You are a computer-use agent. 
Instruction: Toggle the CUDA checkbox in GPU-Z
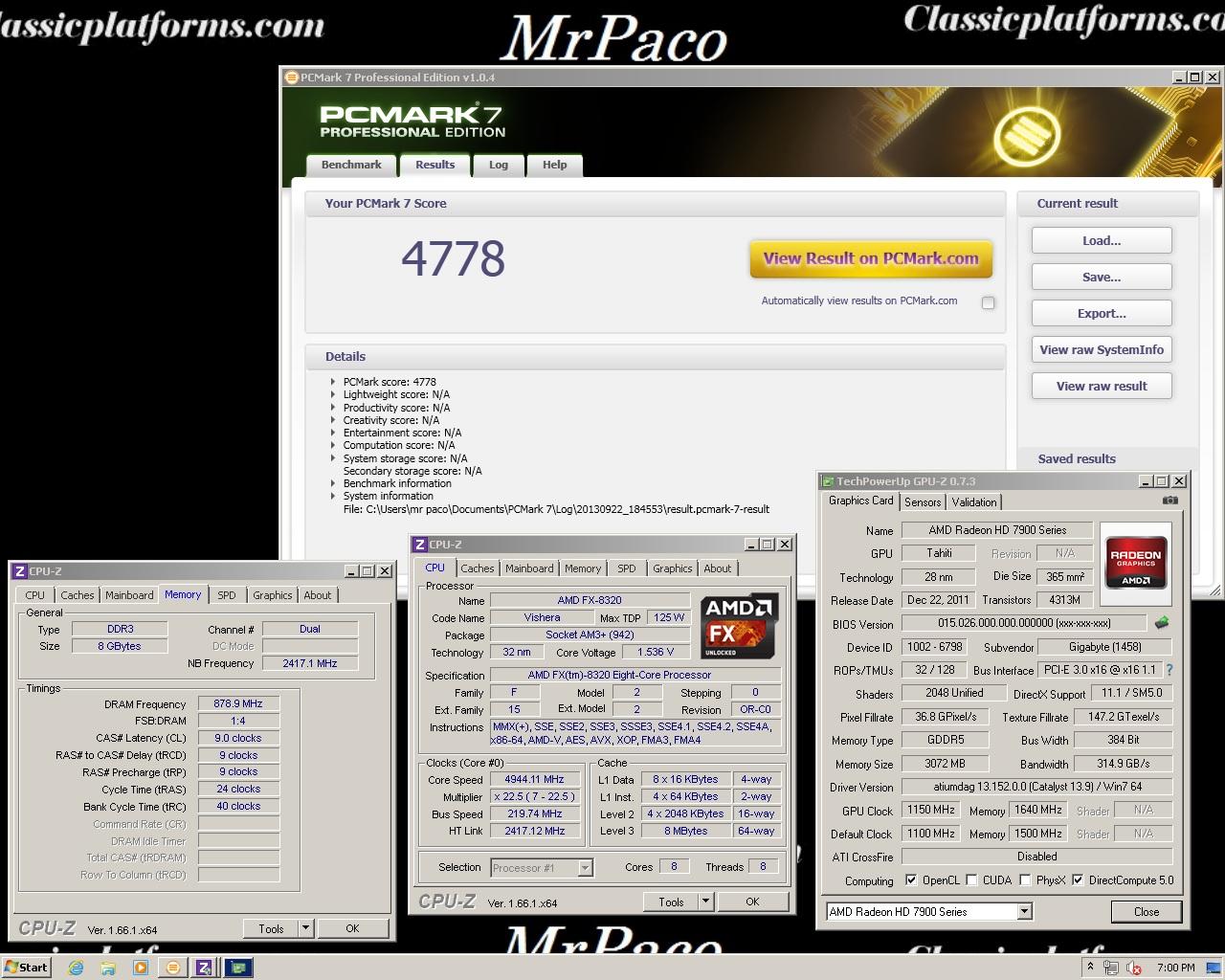click(971, 880)
